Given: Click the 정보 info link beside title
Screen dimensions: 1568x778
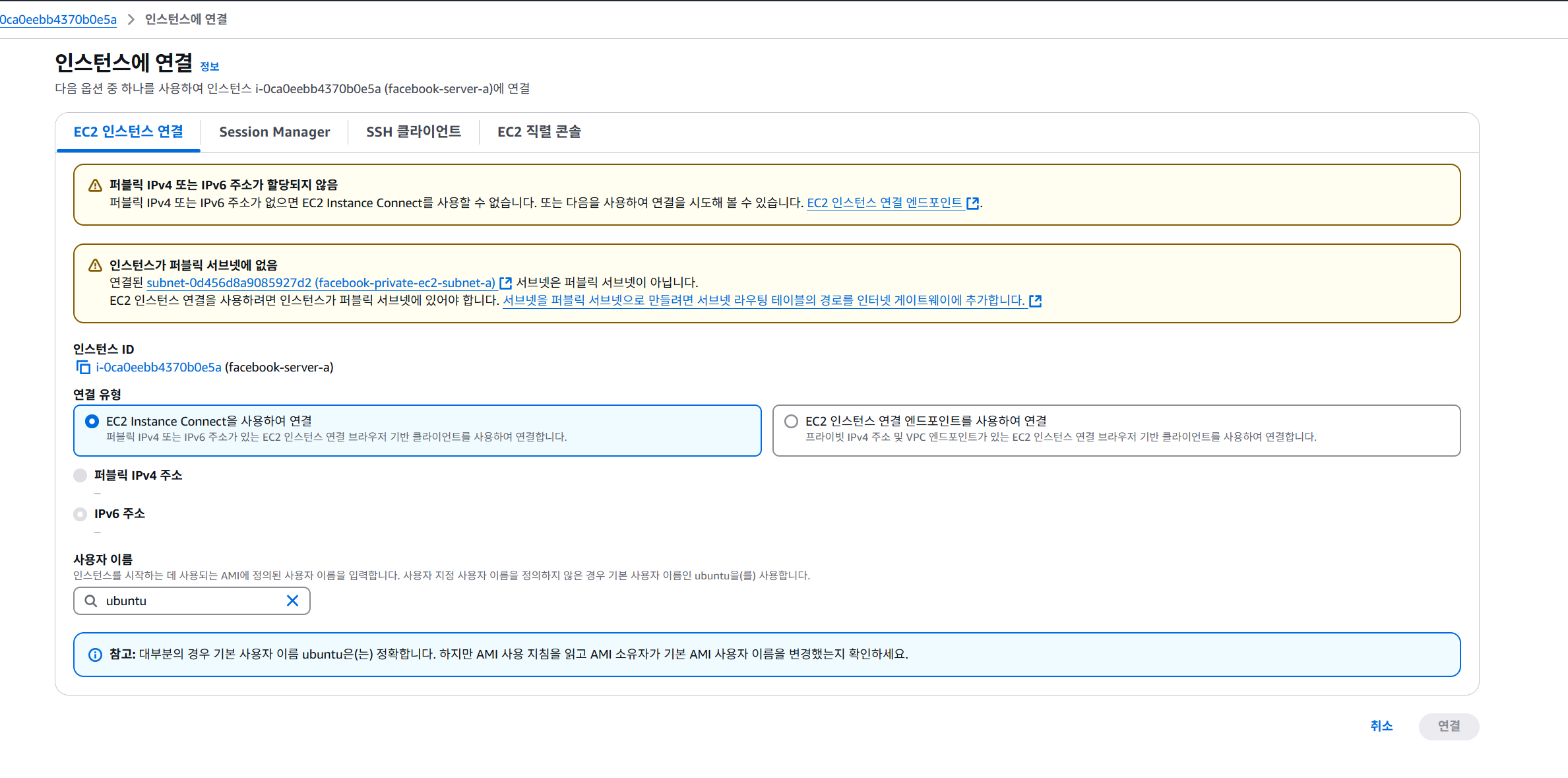Looking at the screenshot, I should pyautogui.click(x=210, y=66).
